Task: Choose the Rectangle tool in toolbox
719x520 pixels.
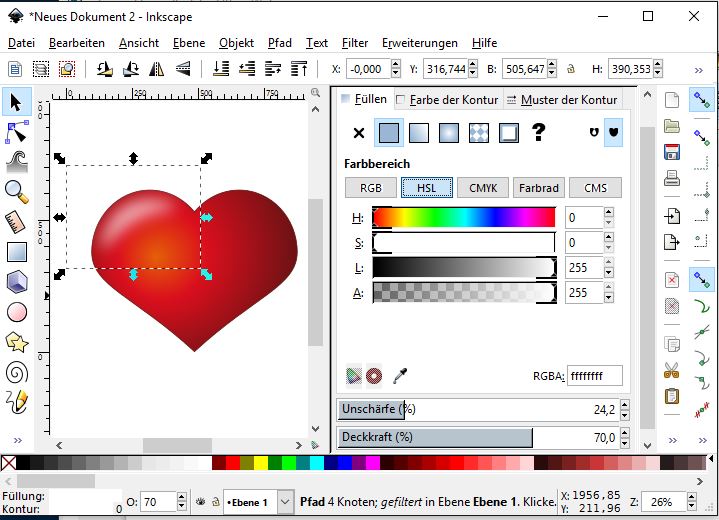Action: [16, 252]
